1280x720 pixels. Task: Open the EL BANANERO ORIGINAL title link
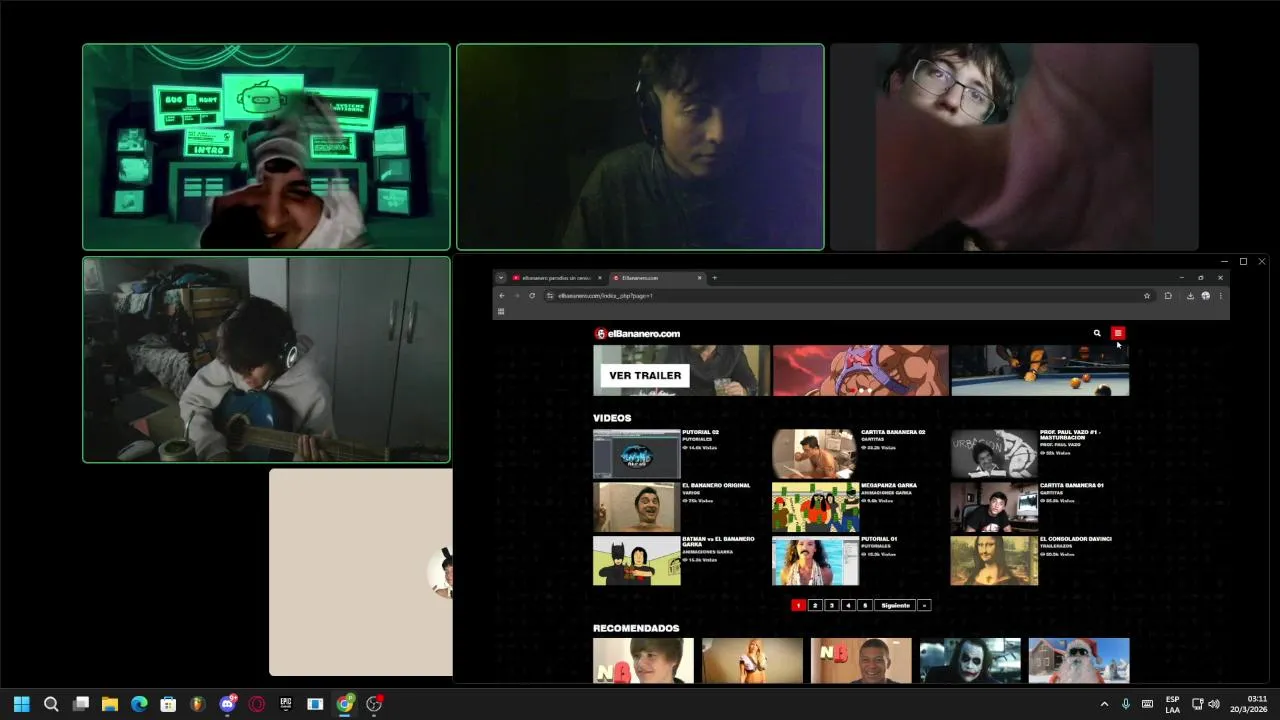[716, 485]
